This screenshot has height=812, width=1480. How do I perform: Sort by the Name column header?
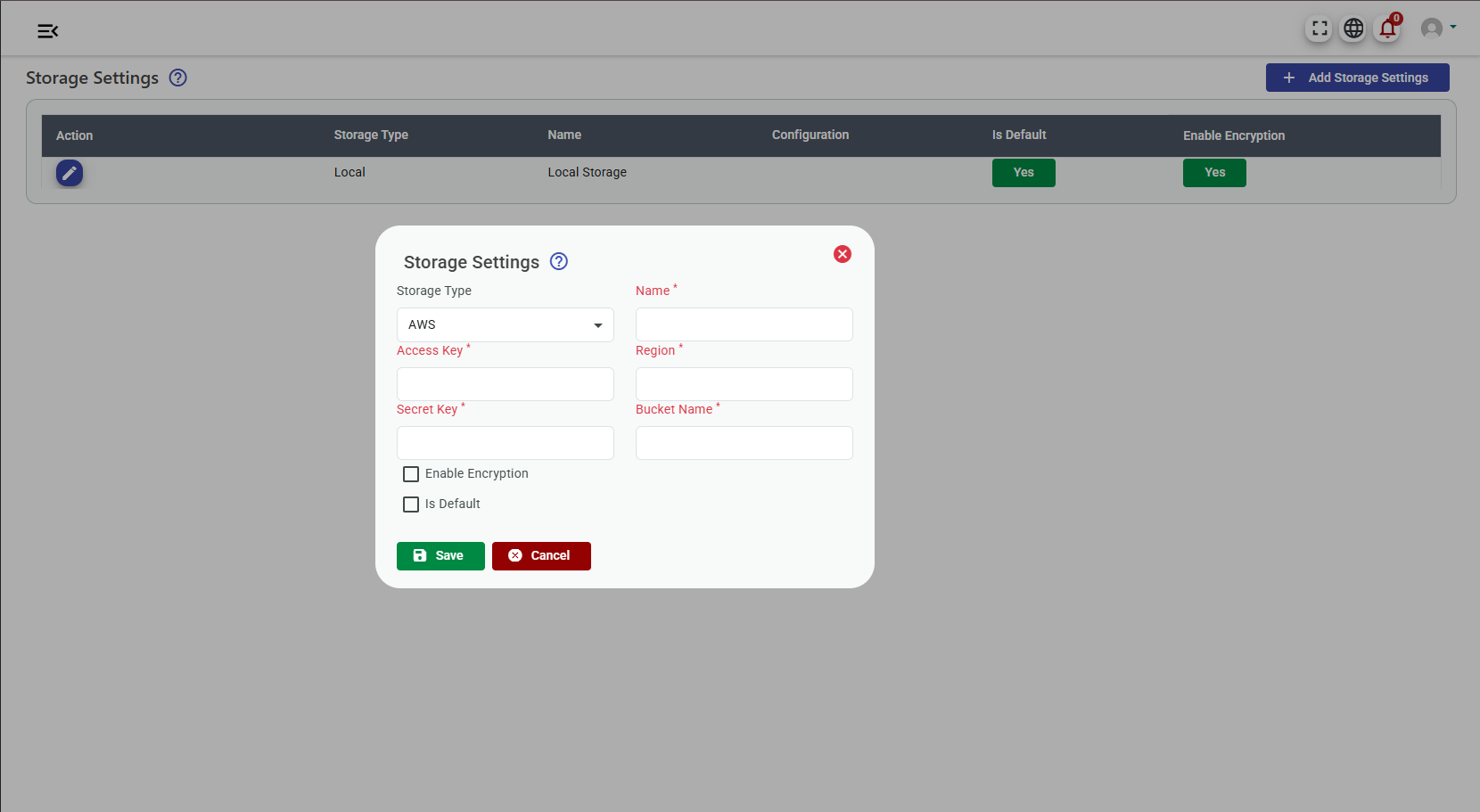[x=564, y=135]
